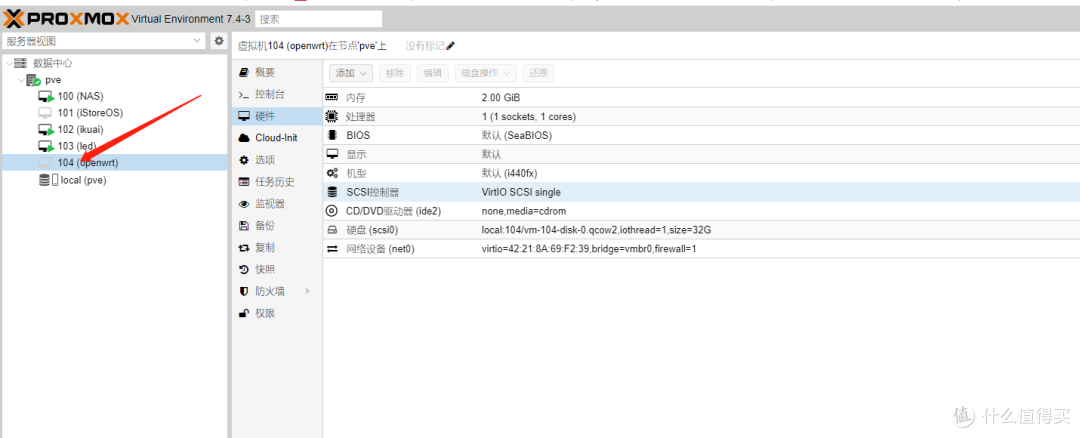Select the 硬盘 (scsi0) row
1080x438 pixels.
pyautogui.click(x=701, y=230)
